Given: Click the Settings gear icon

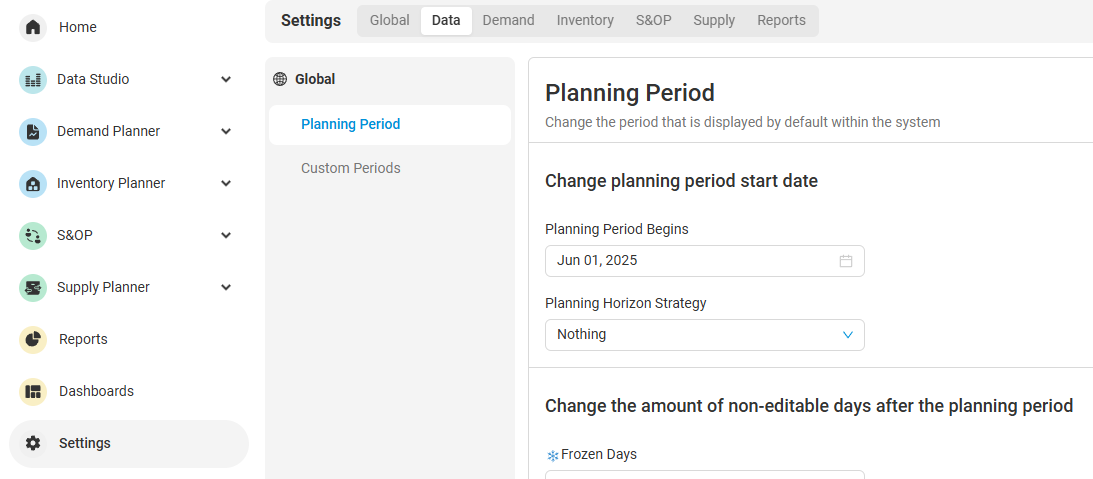Looking at the screenshot, I should 33,443.
